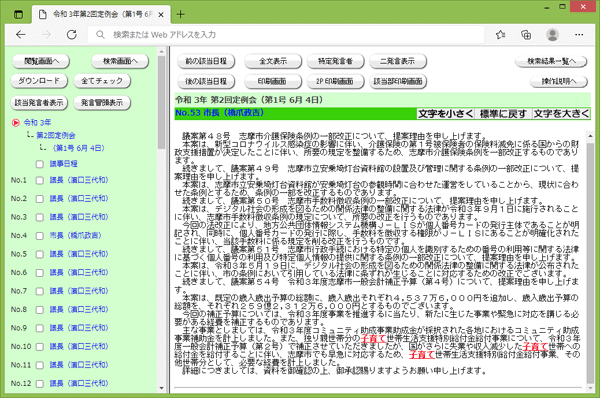
Task: Open No.9 議長 (濱口三代和) link
Action: click(79, 328)
